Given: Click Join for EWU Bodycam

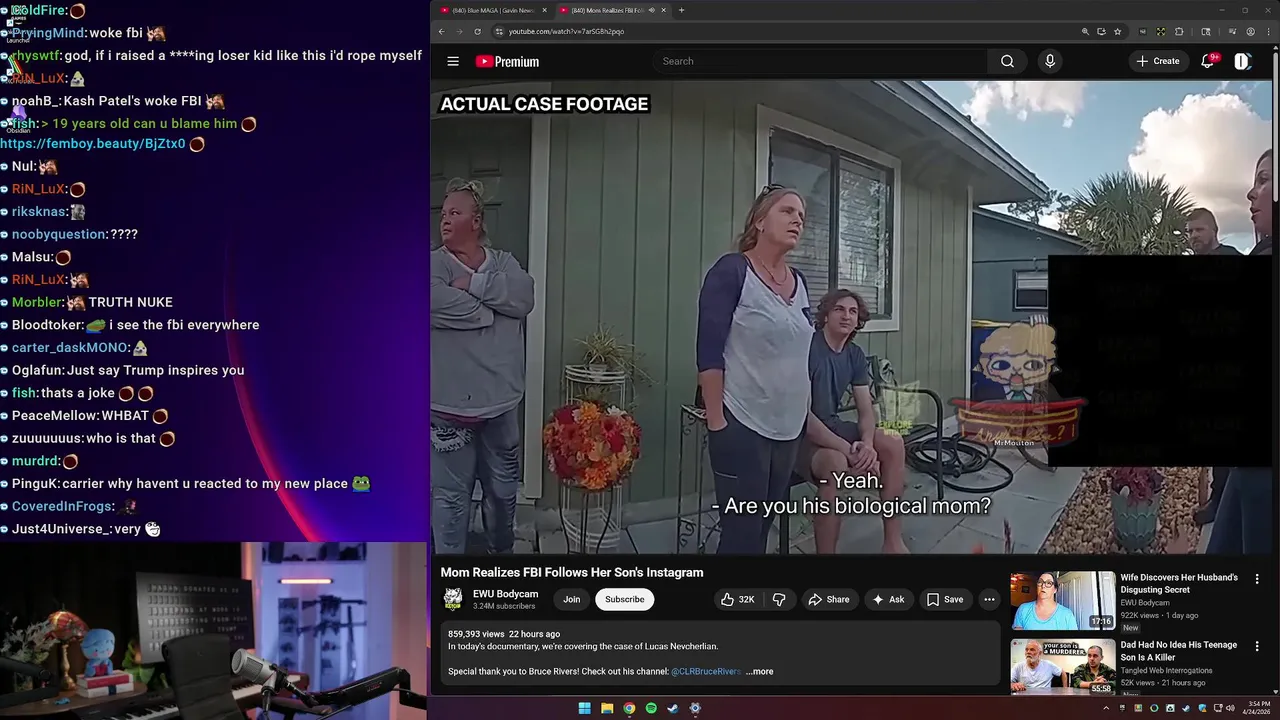Looking at the screenshot, I should pyautogui.click(x=571, y=599).
